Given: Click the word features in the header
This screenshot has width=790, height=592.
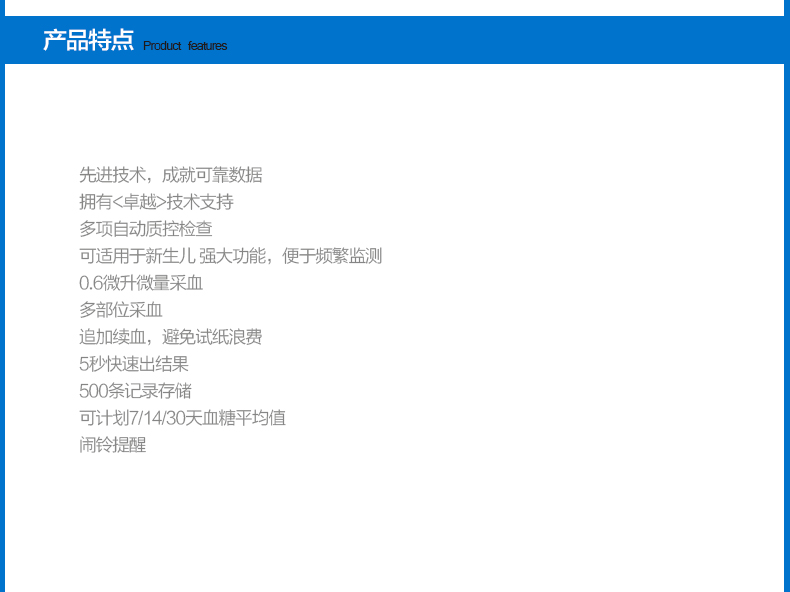Looking at the screenshot, I should pyautogui.click(x=207, y=46).
